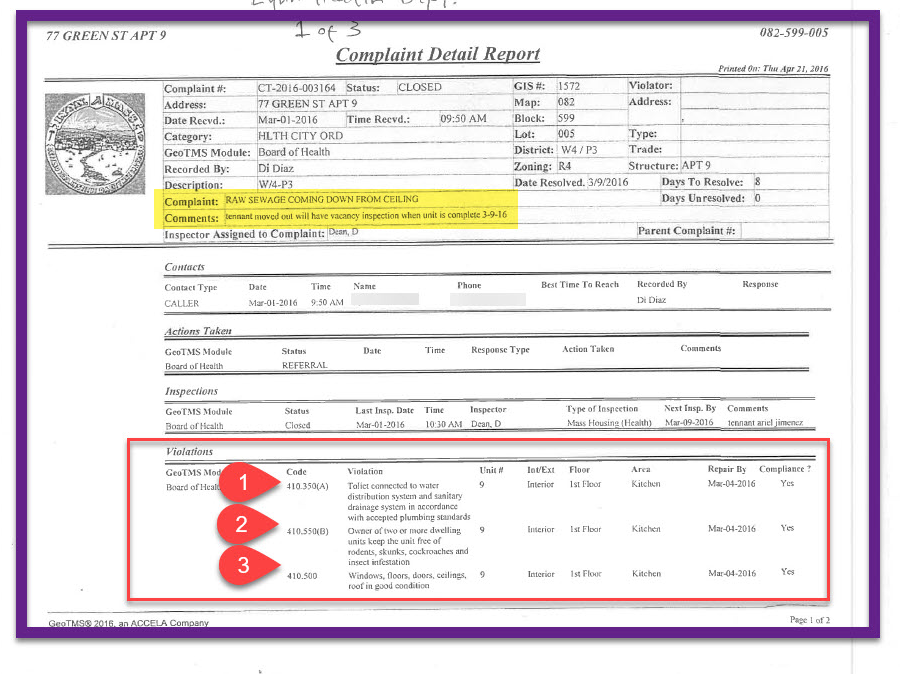Select the address value next to the Address label
The image size is (900, 674).
pyautogui.click(x=308, y=104)
